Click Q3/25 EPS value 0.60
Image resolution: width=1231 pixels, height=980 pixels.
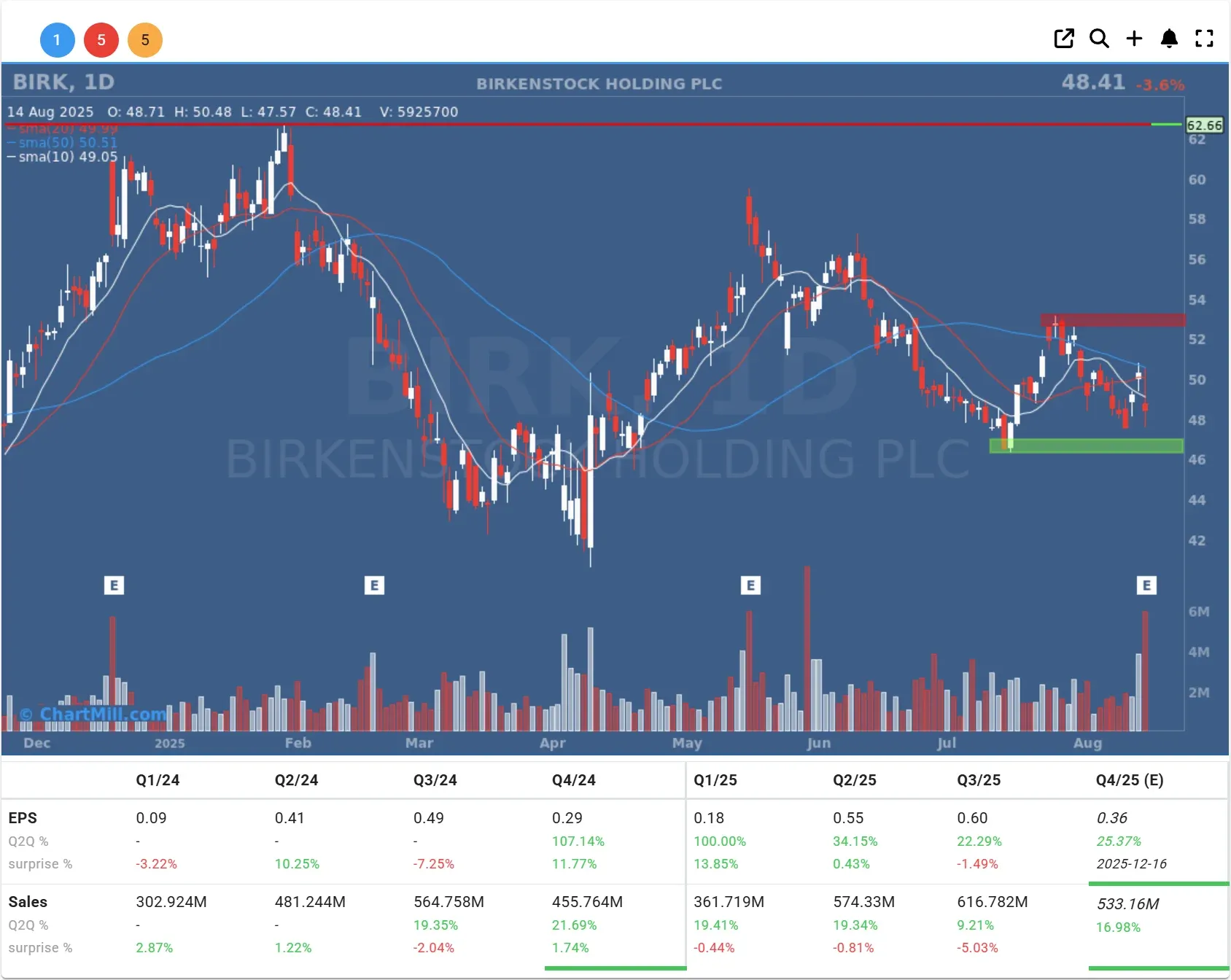coord(972,818)
